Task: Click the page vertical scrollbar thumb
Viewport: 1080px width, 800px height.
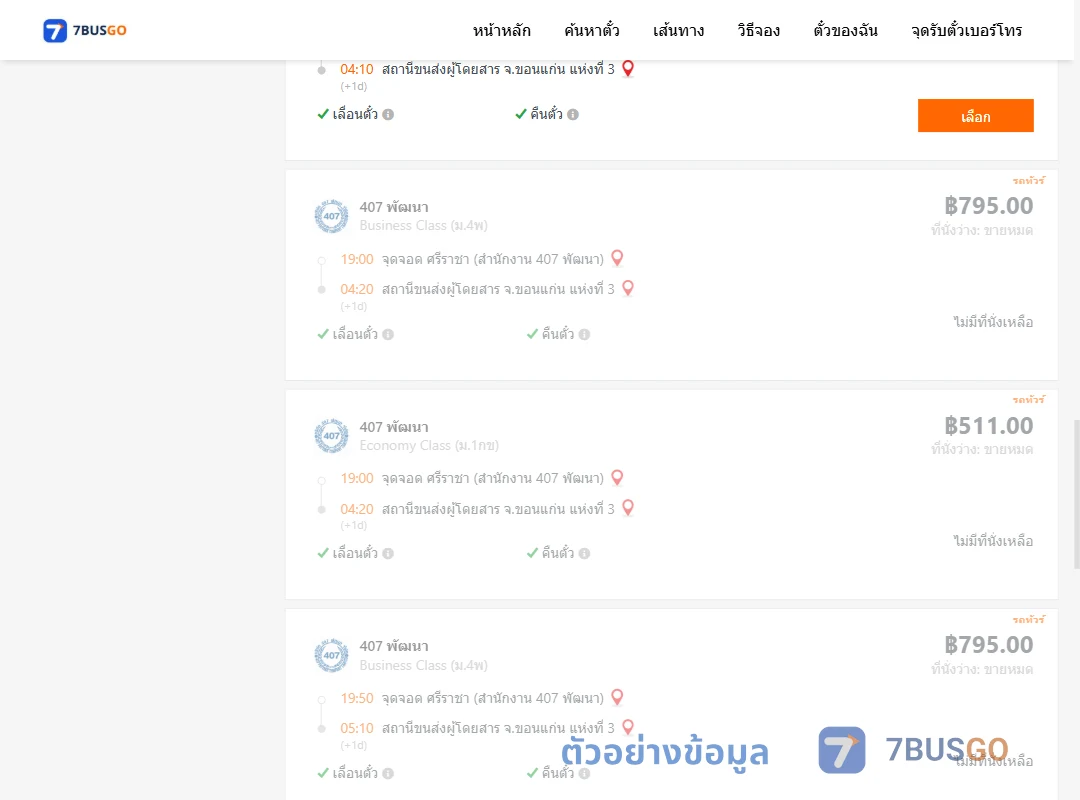Action: [1077, 493]
